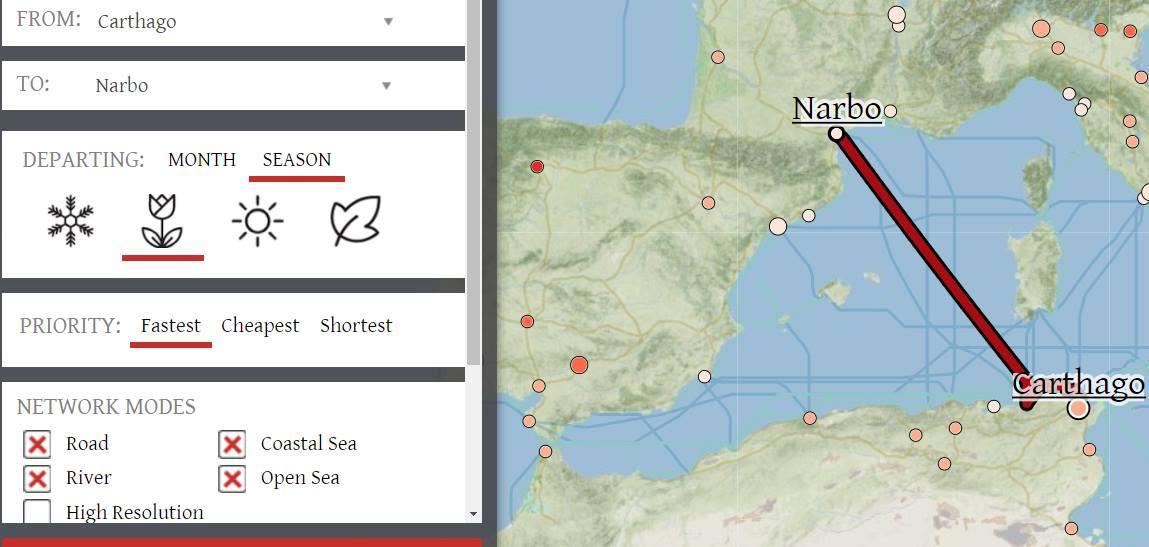Click the sidebar scrollbar down arrow
The image size is (1149, 547).
(x=473, y=514)
